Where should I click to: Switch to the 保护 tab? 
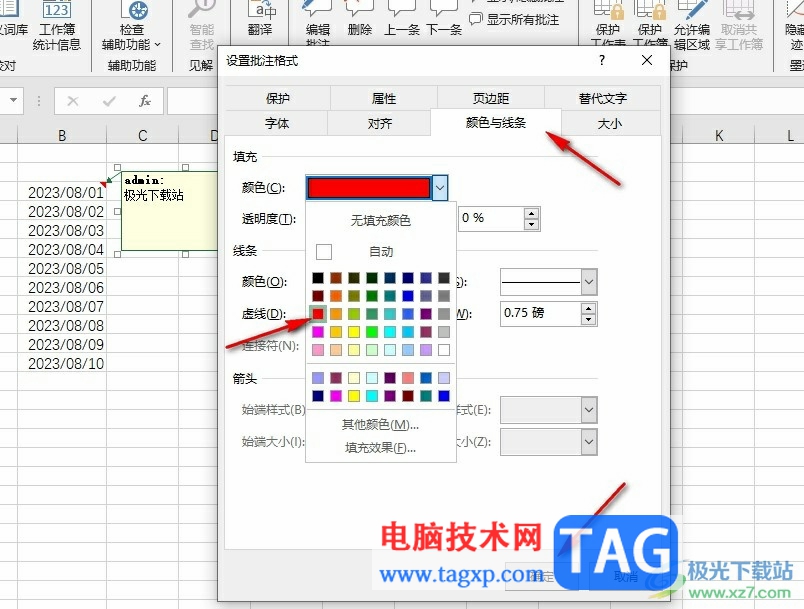coord(278,98)
